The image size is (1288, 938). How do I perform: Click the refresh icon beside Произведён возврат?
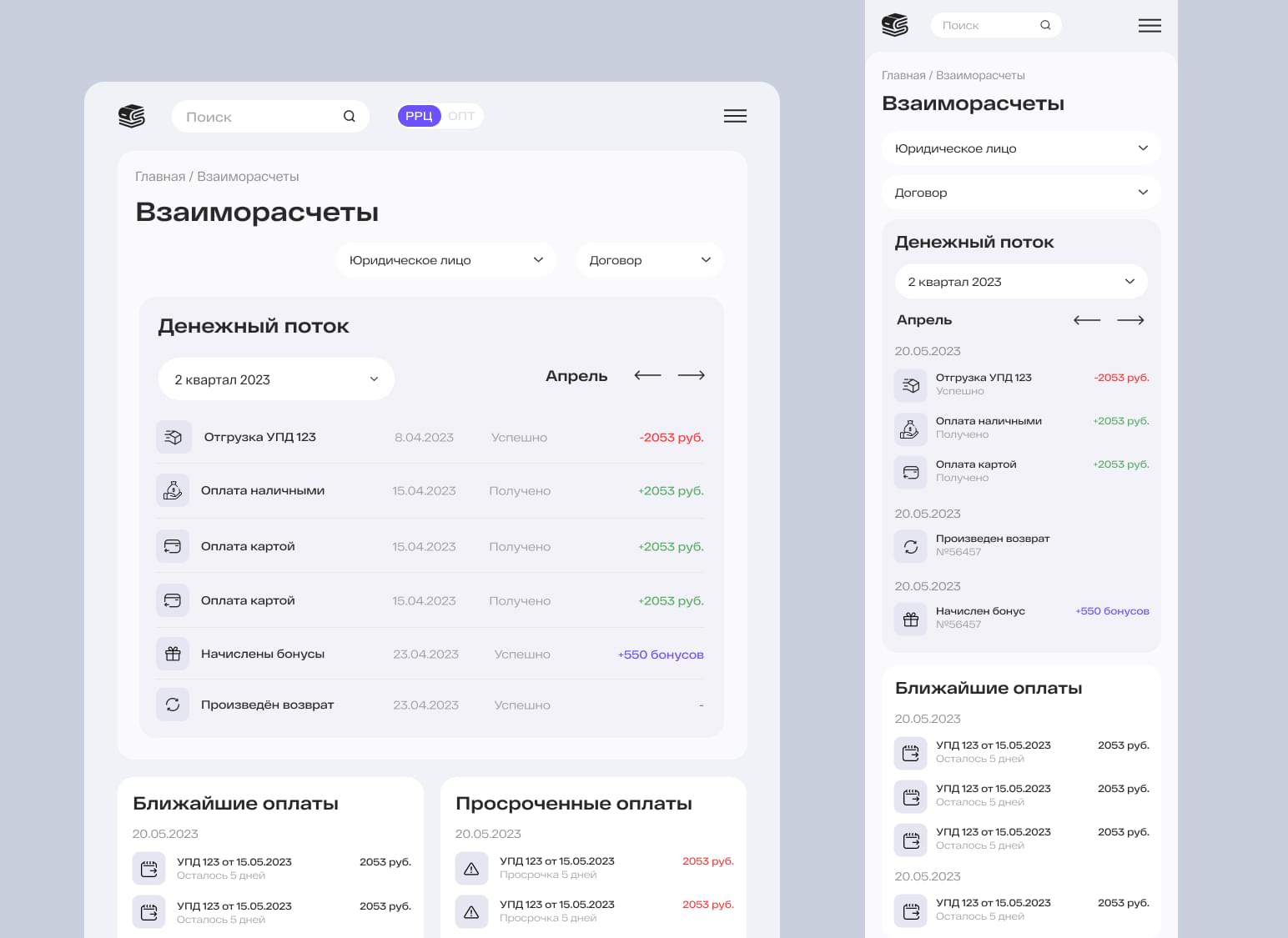pos(173,705)
